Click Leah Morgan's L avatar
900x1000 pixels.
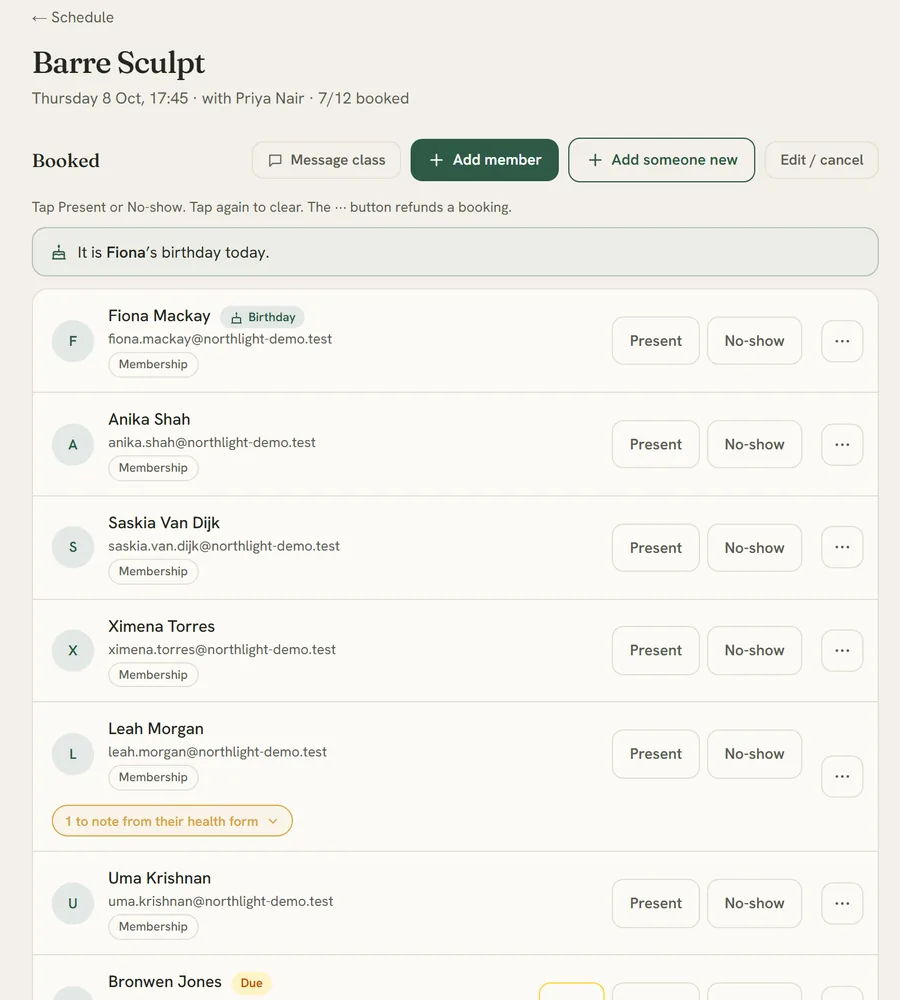(73, 754)
